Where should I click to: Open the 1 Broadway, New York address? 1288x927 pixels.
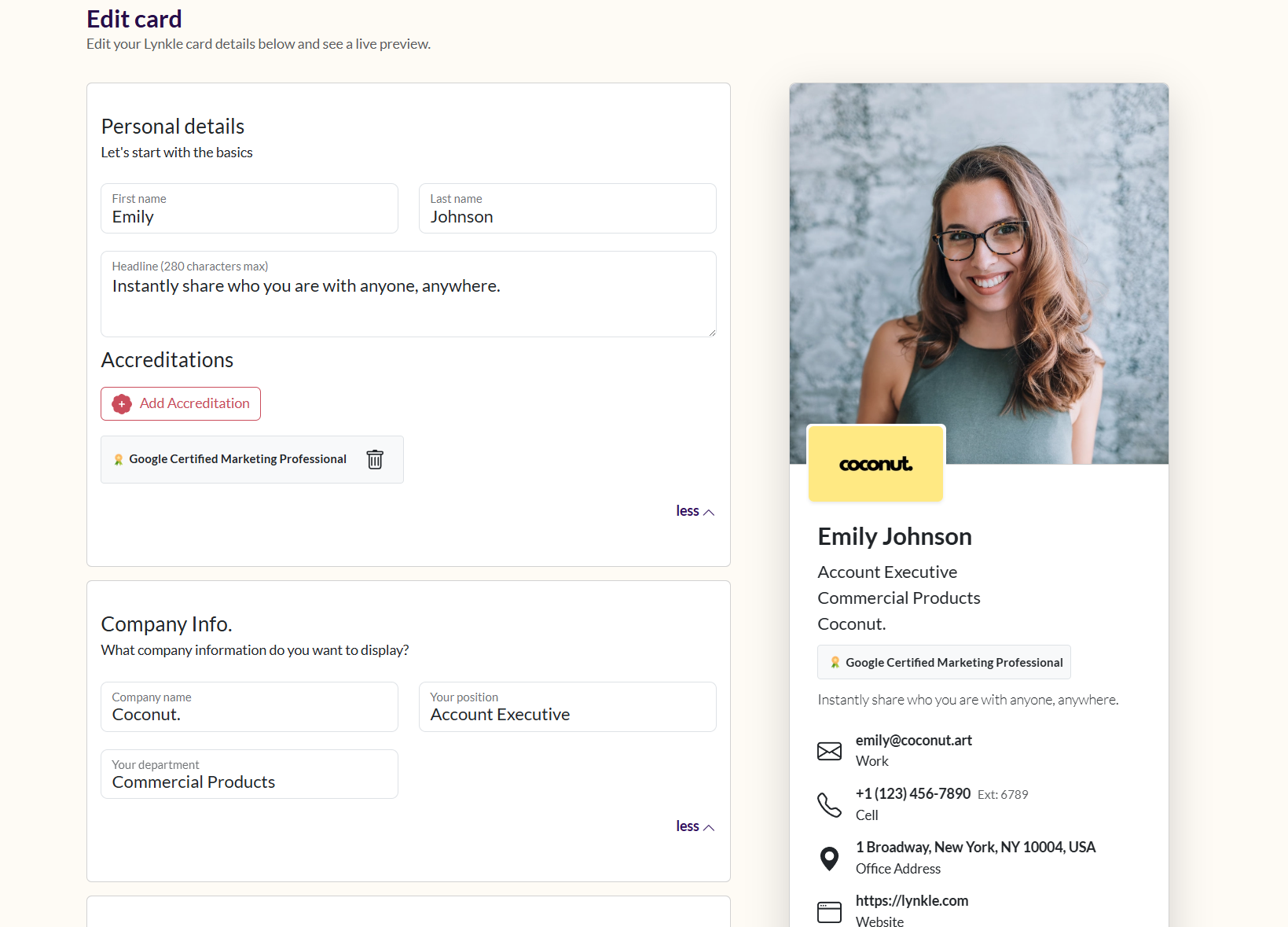tap(975, 848)
